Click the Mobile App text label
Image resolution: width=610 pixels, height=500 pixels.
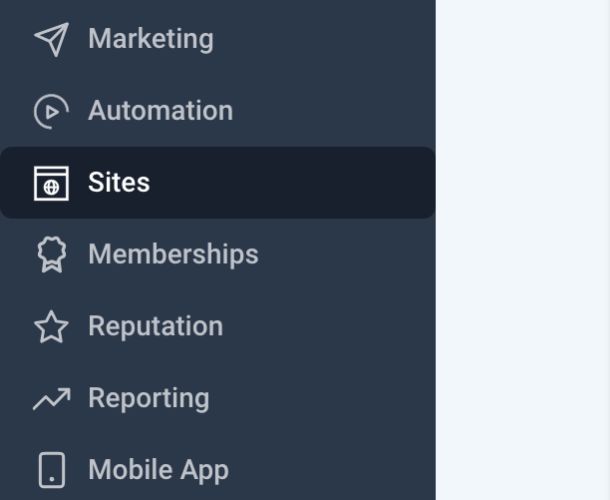[158, 470]
